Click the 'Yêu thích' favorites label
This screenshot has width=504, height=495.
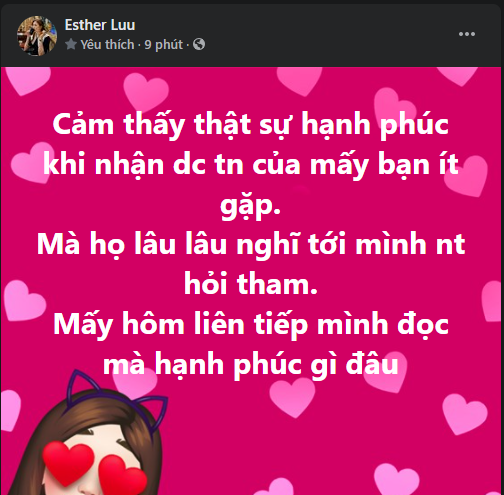[x=107, y=44]
